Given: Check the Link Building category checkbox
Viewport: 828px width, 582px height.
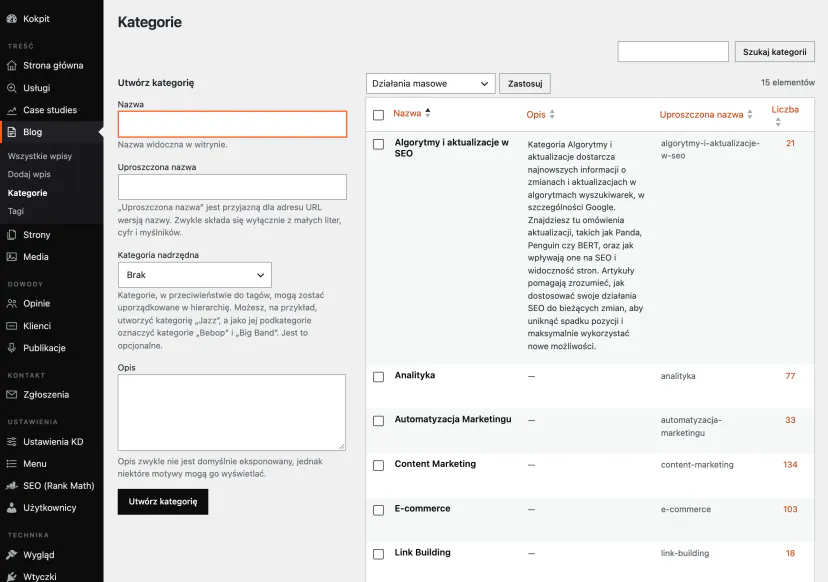Looking at the screenshot, I should point(378,554).
